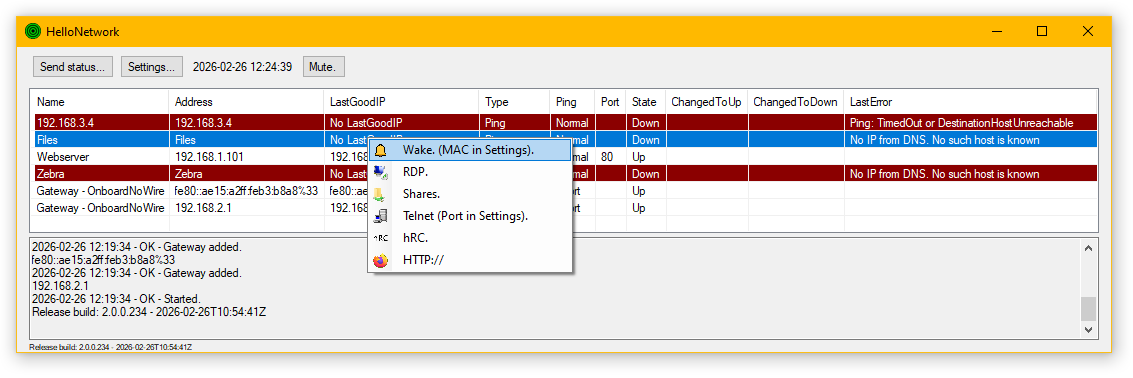Open the Settings... button

tap(152, 66)
